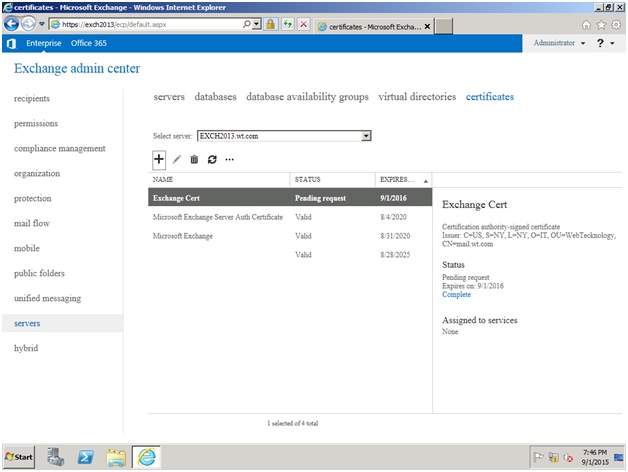Screen dimensions: 628x472
Task: Expand the help dropdown arrow
Action: (612, 43)
